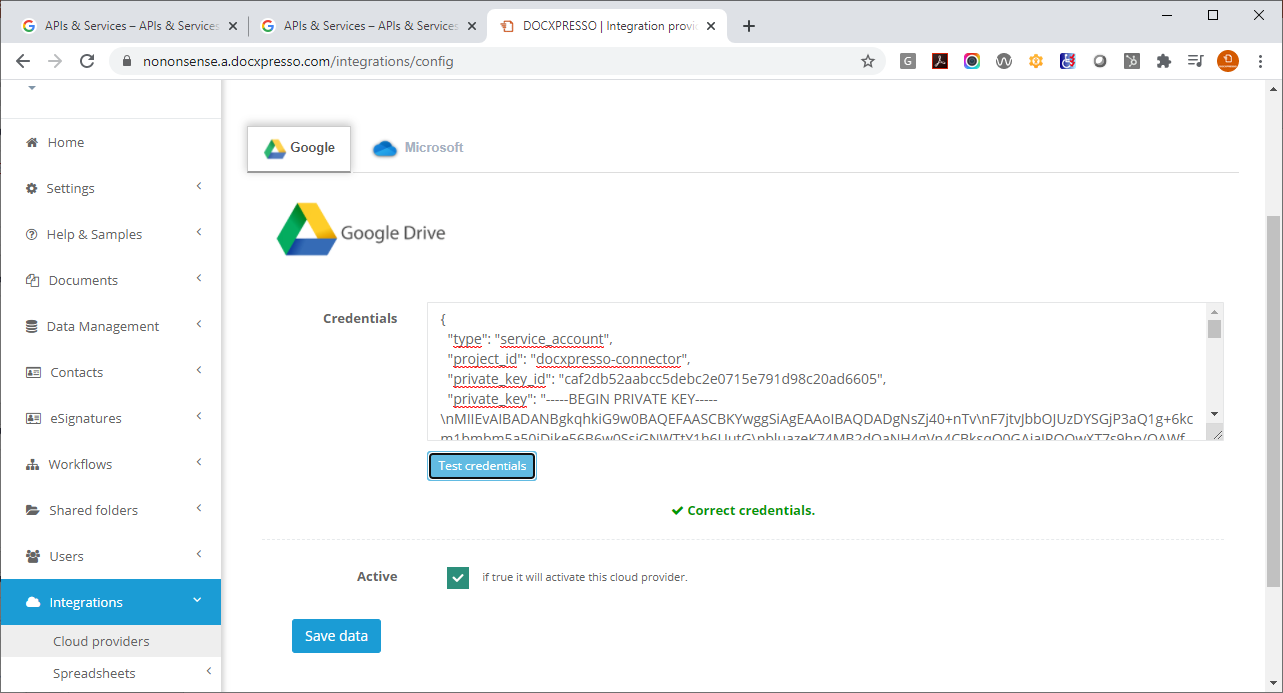Screen dimensions: 1283x693
Task: Open the caret dropdown atop the sidebar
Action: 32,88
